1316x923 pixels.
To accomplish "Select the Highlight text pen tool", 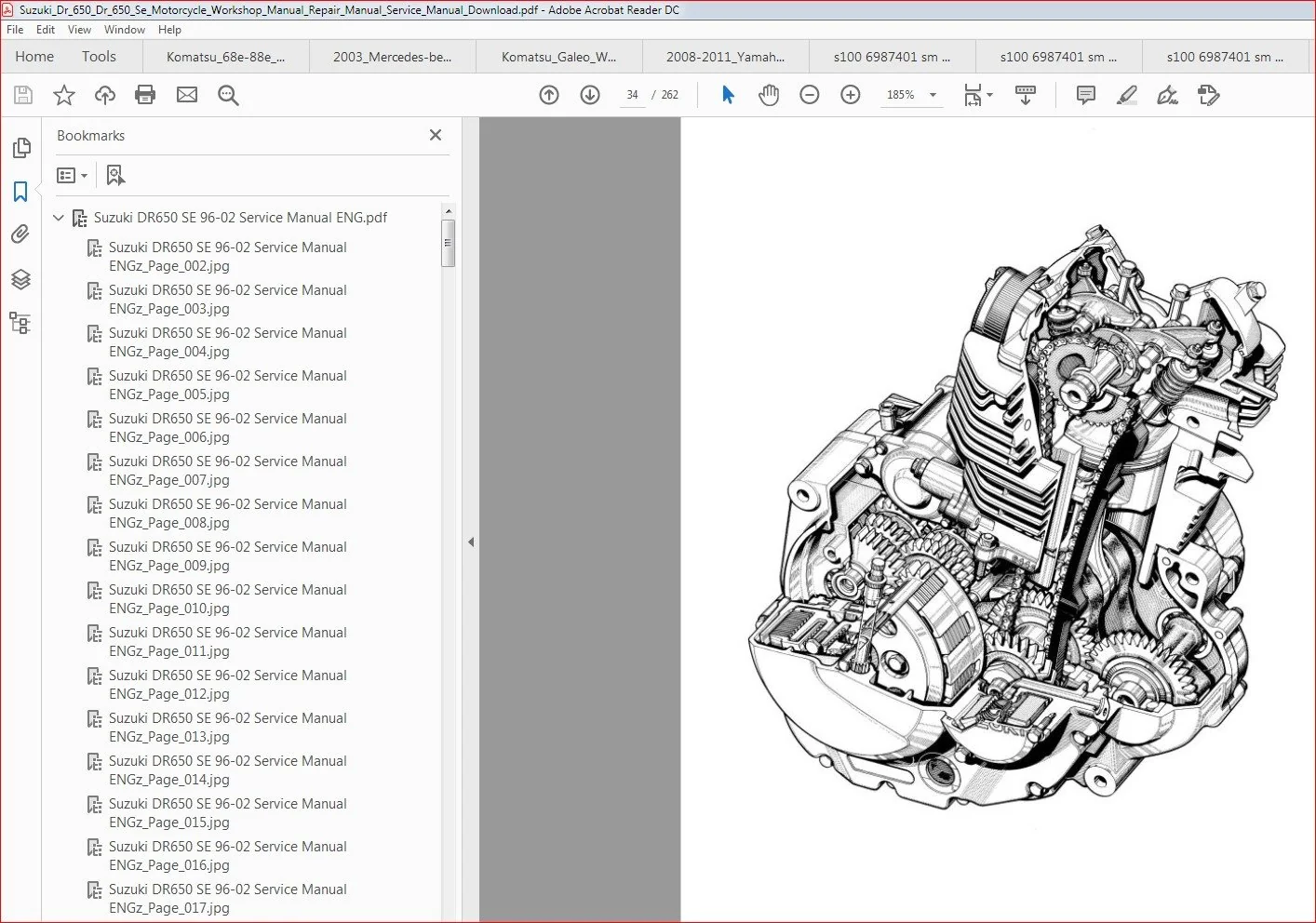I will (1127, 95).
